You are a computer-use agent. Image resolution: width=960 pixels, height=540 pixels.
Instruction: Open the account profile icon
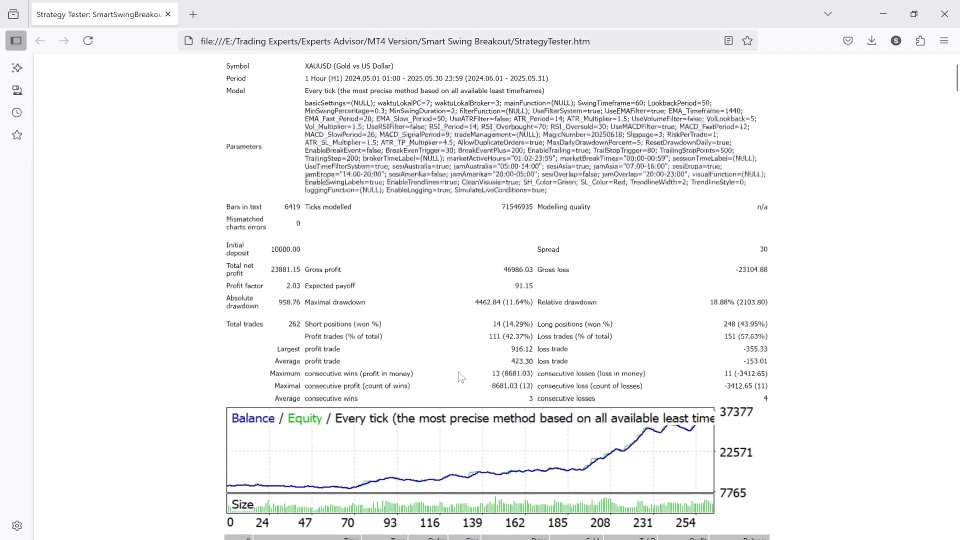coord(896,41)
